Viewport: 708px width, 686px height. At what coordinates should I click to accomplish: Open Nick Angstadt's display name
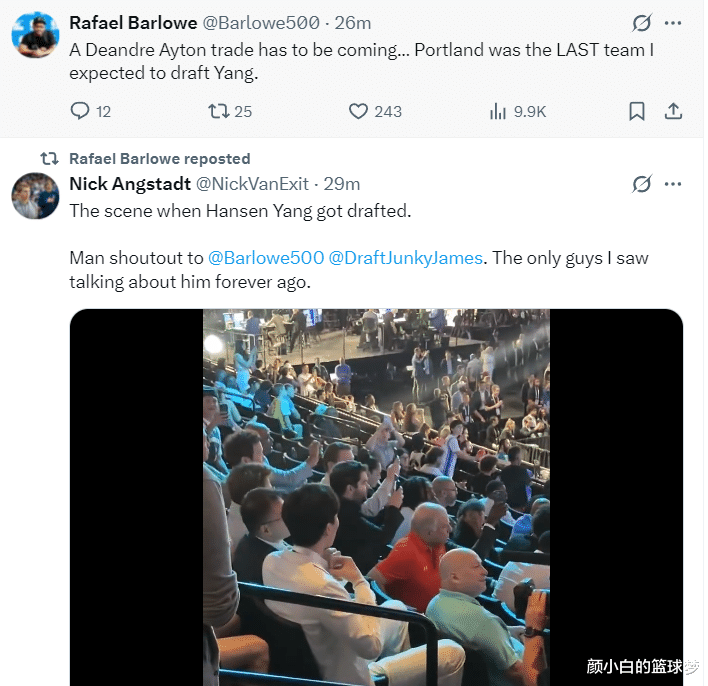pos(130,184)
